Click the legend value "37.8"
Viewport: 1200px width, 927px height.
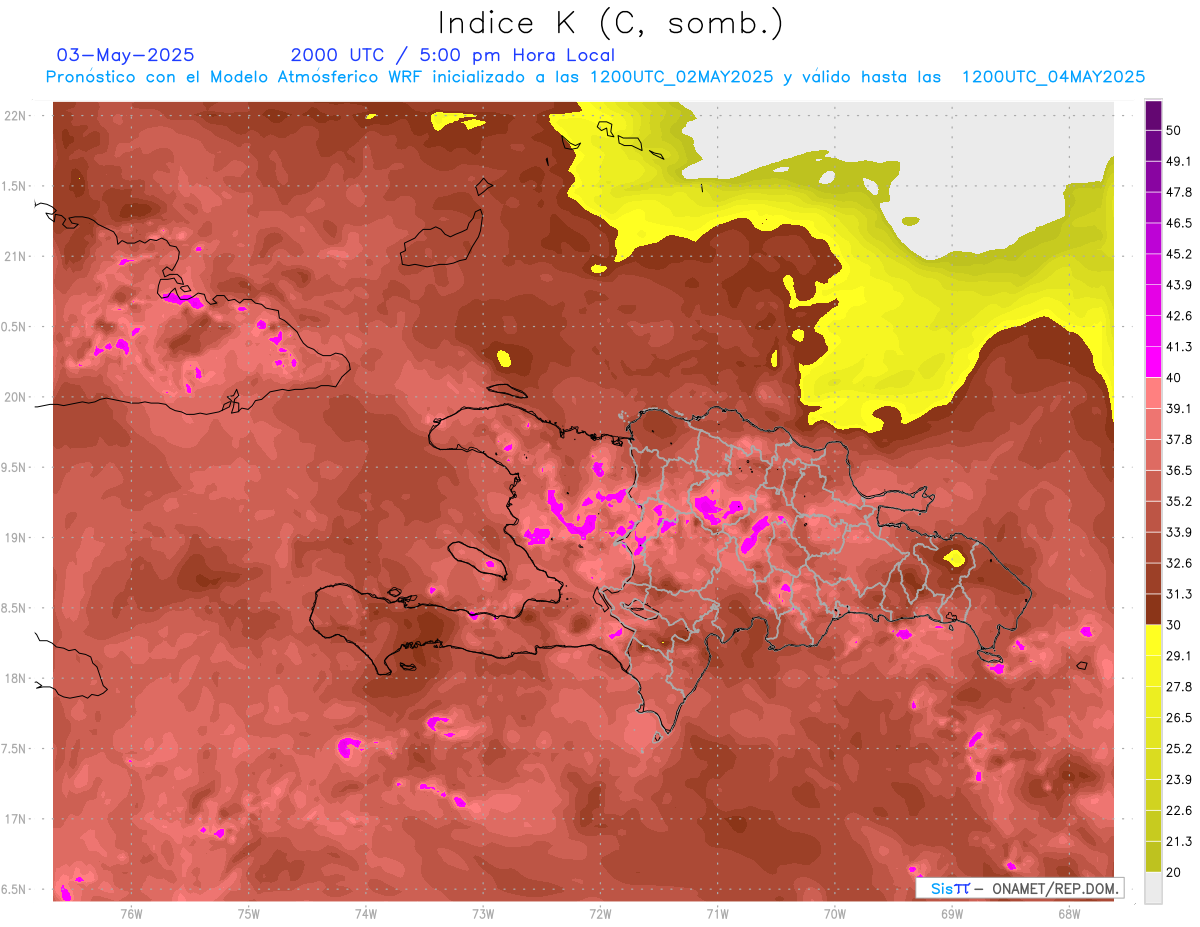coord(1179,439)
